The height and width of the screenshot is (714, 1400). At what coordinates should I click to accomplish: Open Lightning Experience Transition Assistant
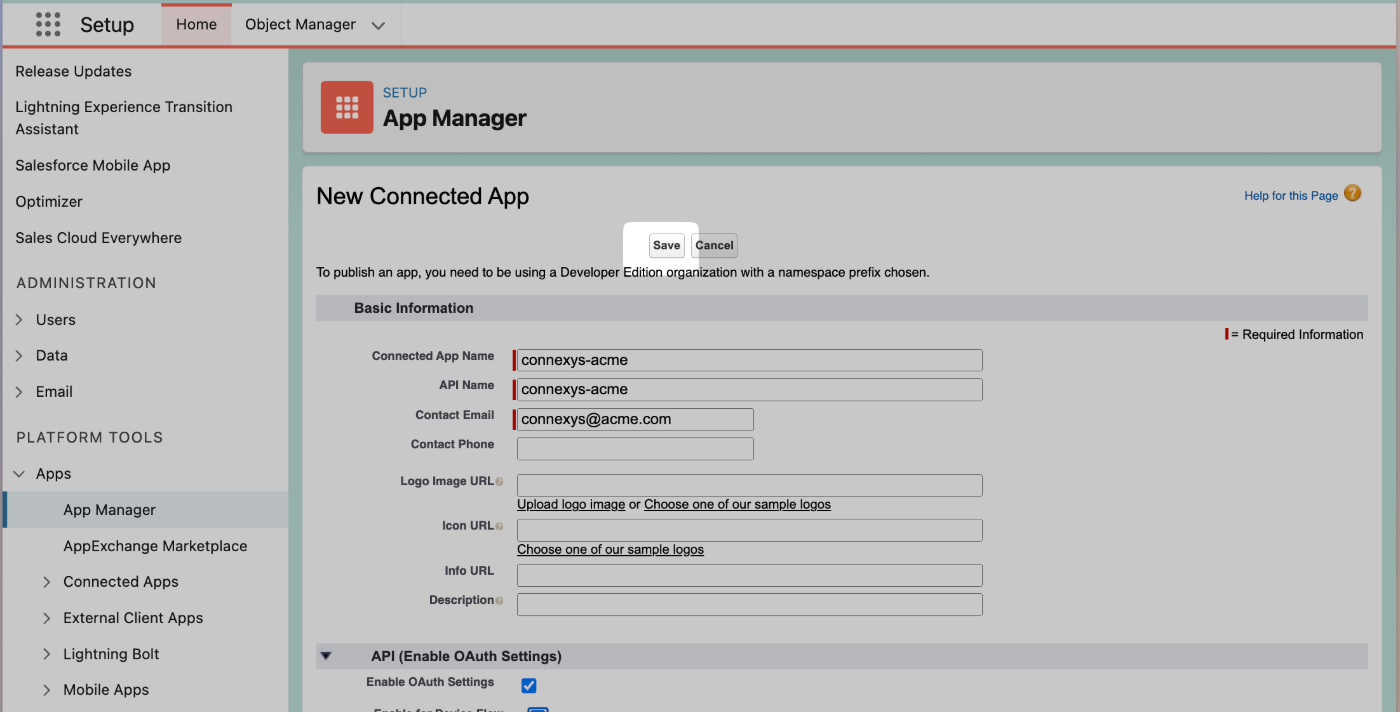point(124,118)
